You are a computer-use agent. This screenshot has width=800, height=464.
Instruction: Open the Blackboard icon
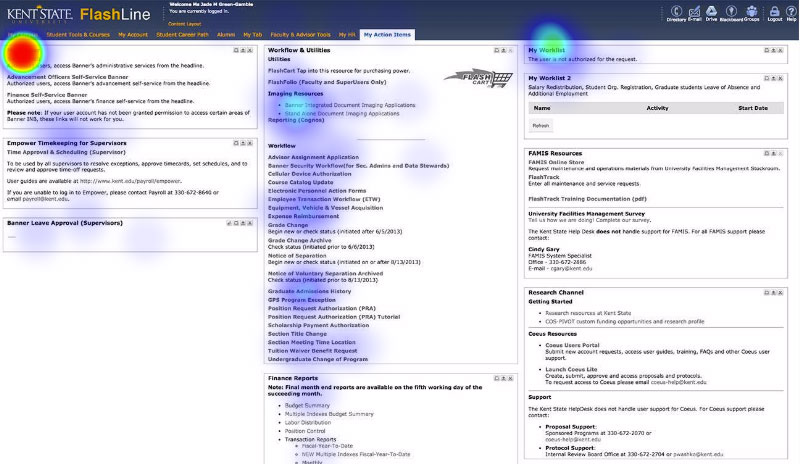731,12
